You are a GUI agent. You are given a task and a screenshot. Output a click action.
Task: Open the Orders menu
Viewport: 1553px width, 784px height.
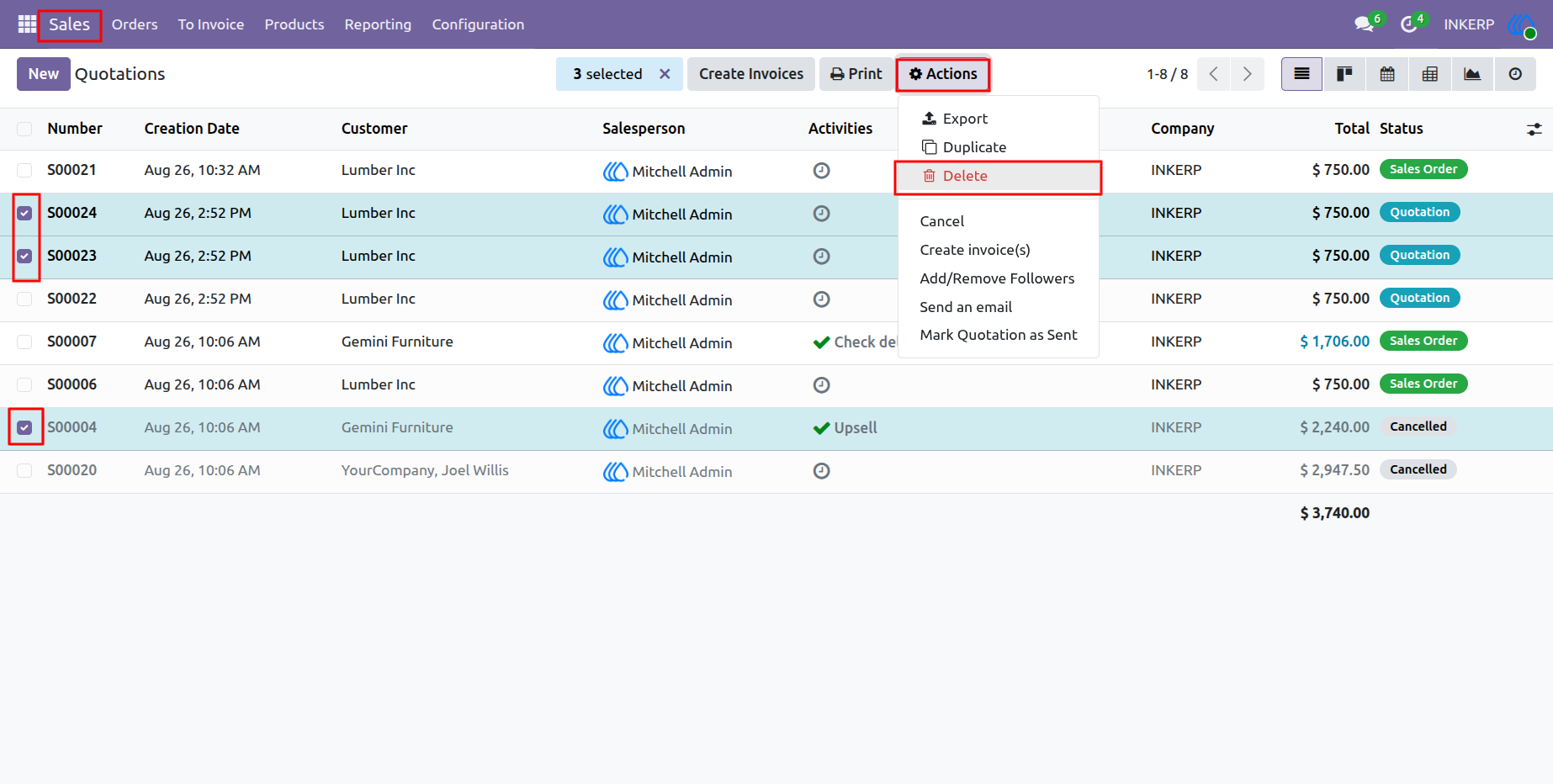click(x=135, y=24)
